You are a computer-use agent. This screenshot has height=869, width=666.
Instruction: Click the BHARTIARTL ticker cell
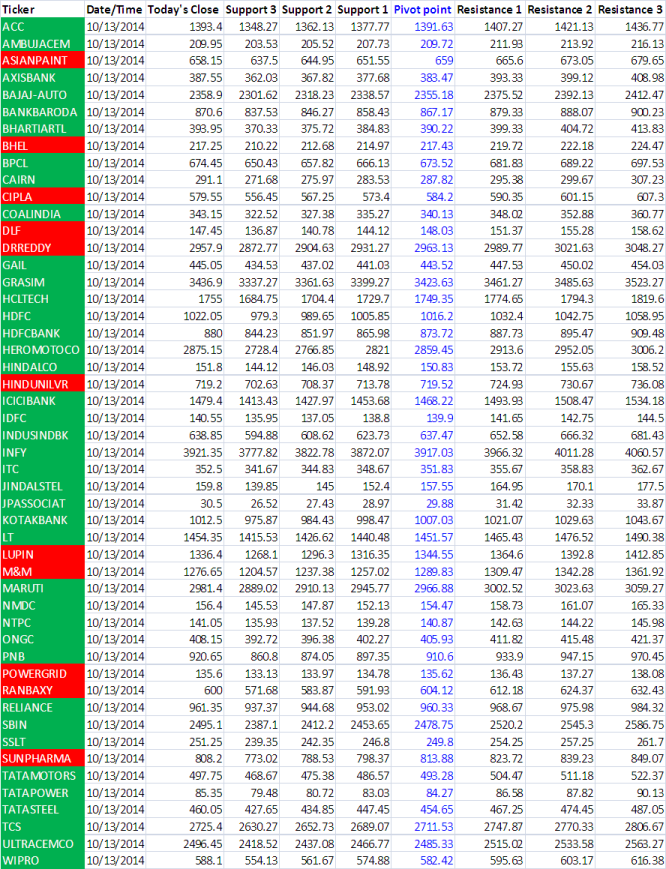coord(43,129)
